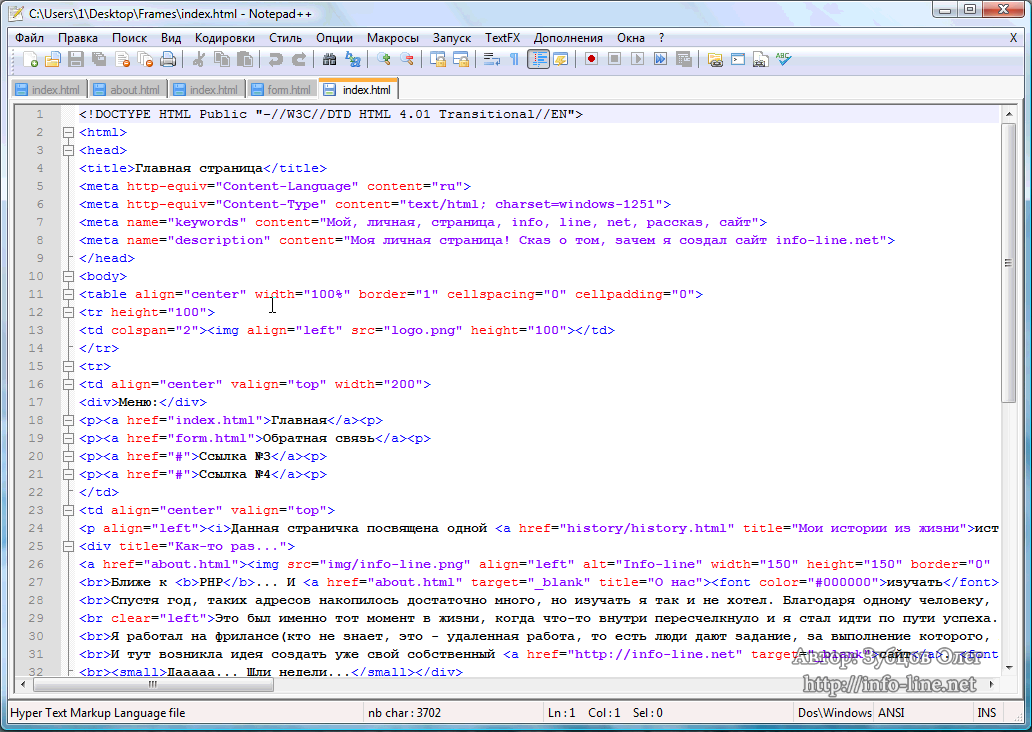Click the X close-document button in menu bar
This screenshot has width=1032, height=732.
click(1014, 37)
